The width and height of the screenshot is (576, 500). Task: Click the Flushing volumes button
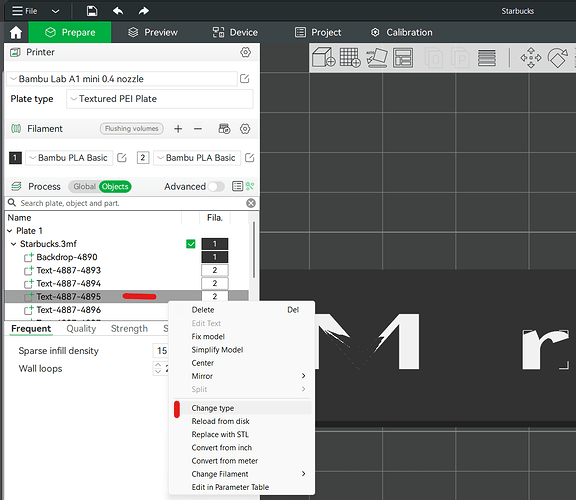tap(132, 129)
